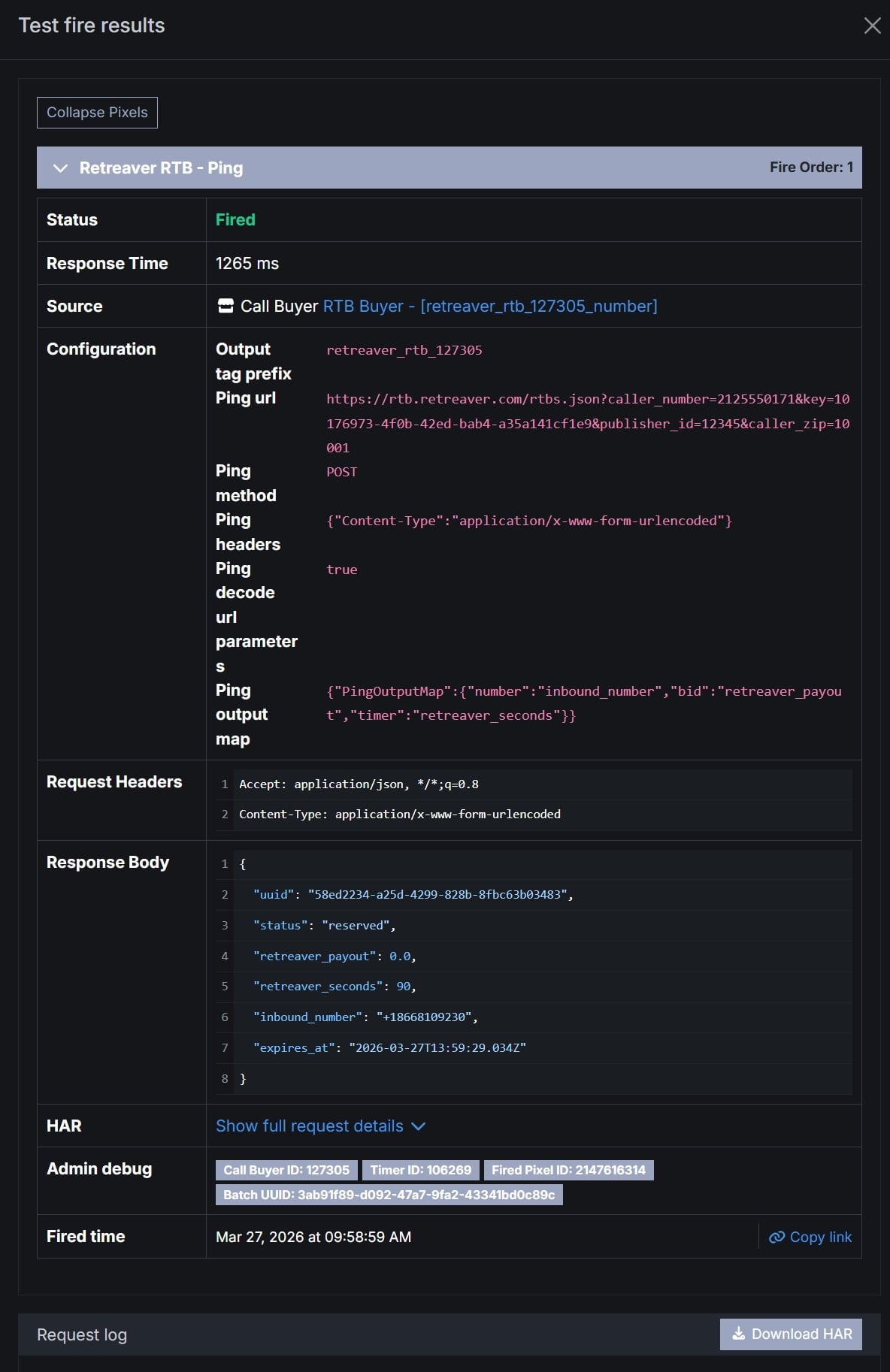Click the Fired time date value
The image size is (890, 1372).
[313, 1237]
